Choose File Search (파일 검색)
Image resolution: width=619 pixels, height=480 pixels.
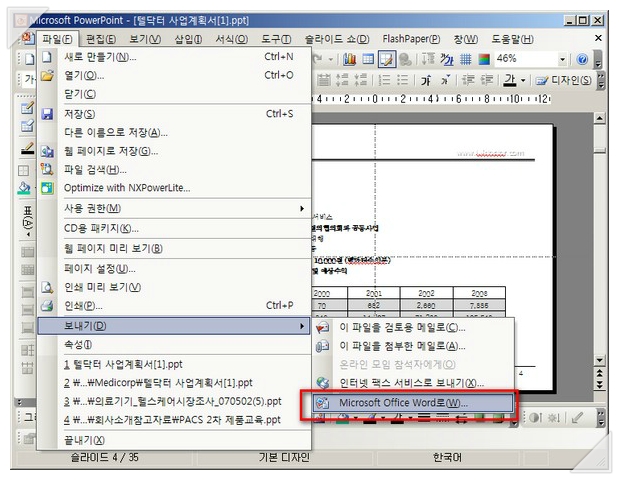coord(174,169)
